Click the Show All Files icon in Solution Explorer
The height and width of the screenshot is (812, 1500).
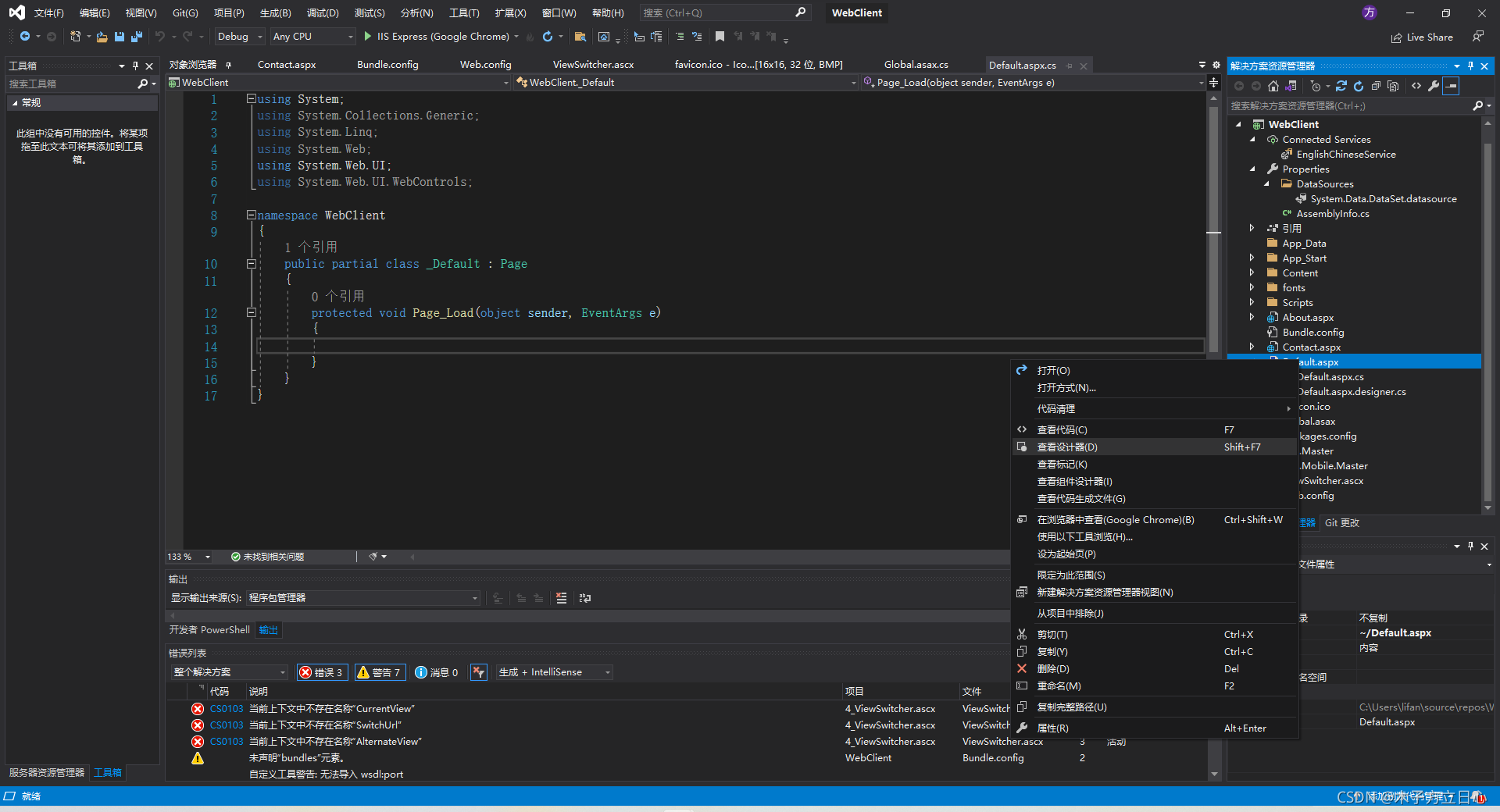click(1393, 86)
